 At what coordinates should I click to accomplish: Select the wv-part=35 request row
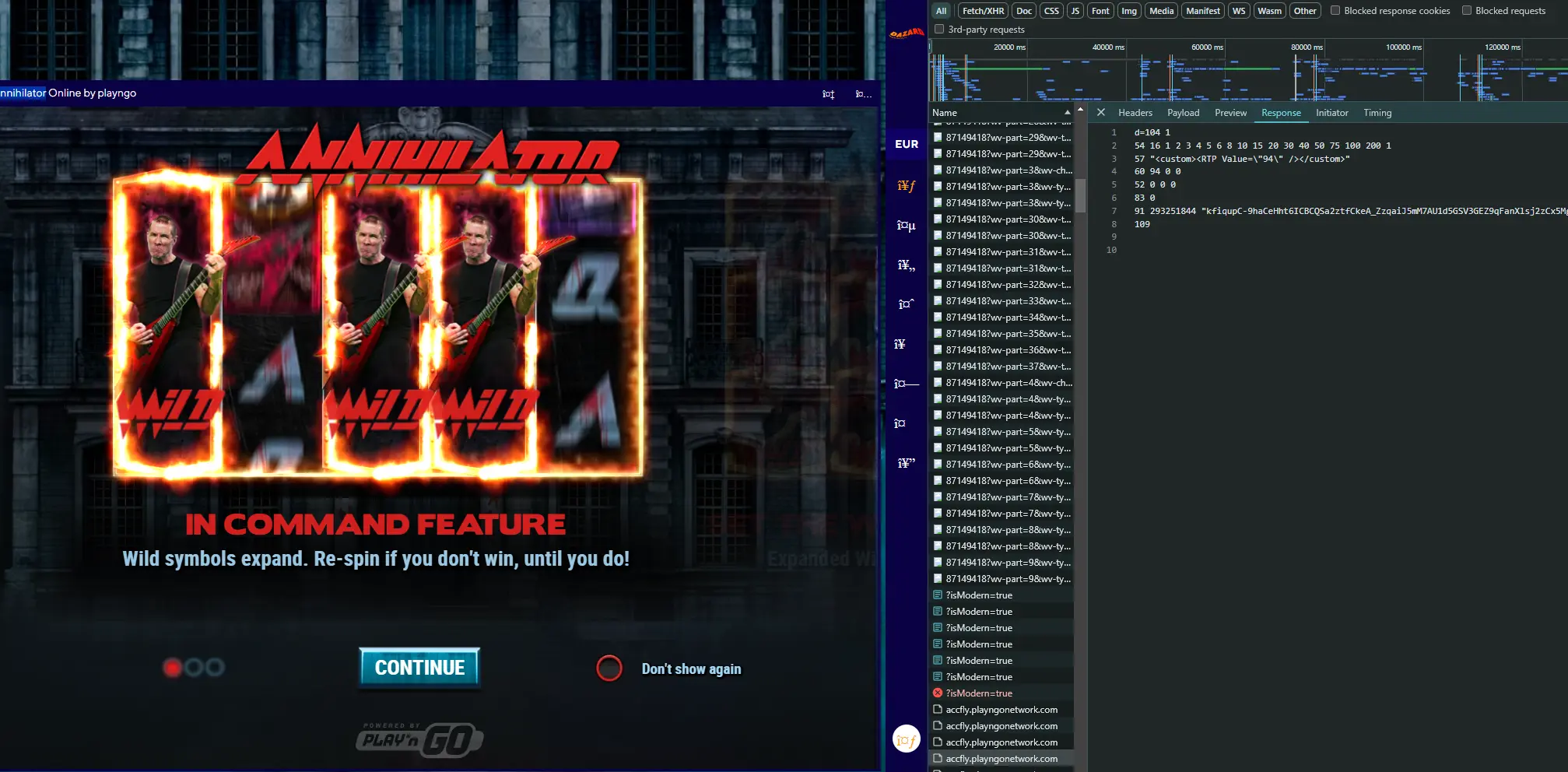coord(1001,333)
